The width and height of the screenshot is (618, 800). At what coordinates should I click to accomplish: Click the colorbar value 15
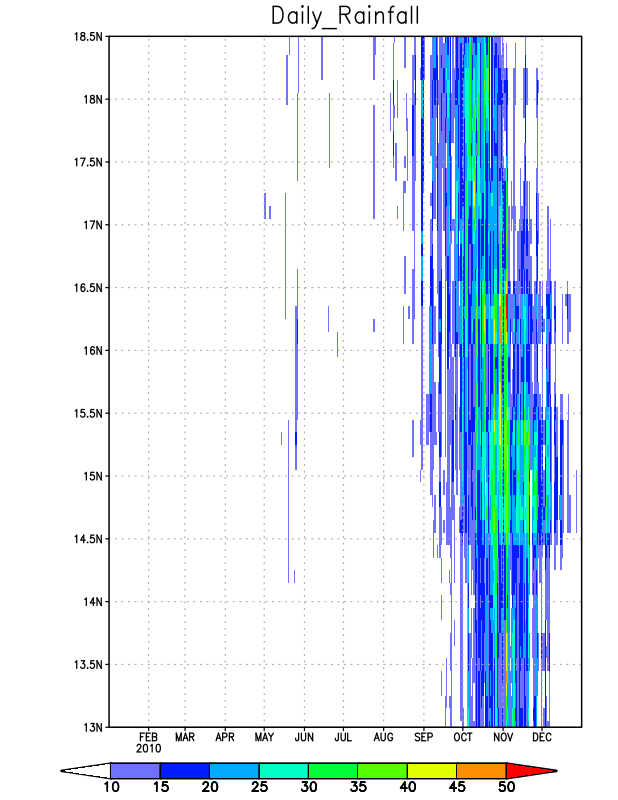(x=161, y=787)
